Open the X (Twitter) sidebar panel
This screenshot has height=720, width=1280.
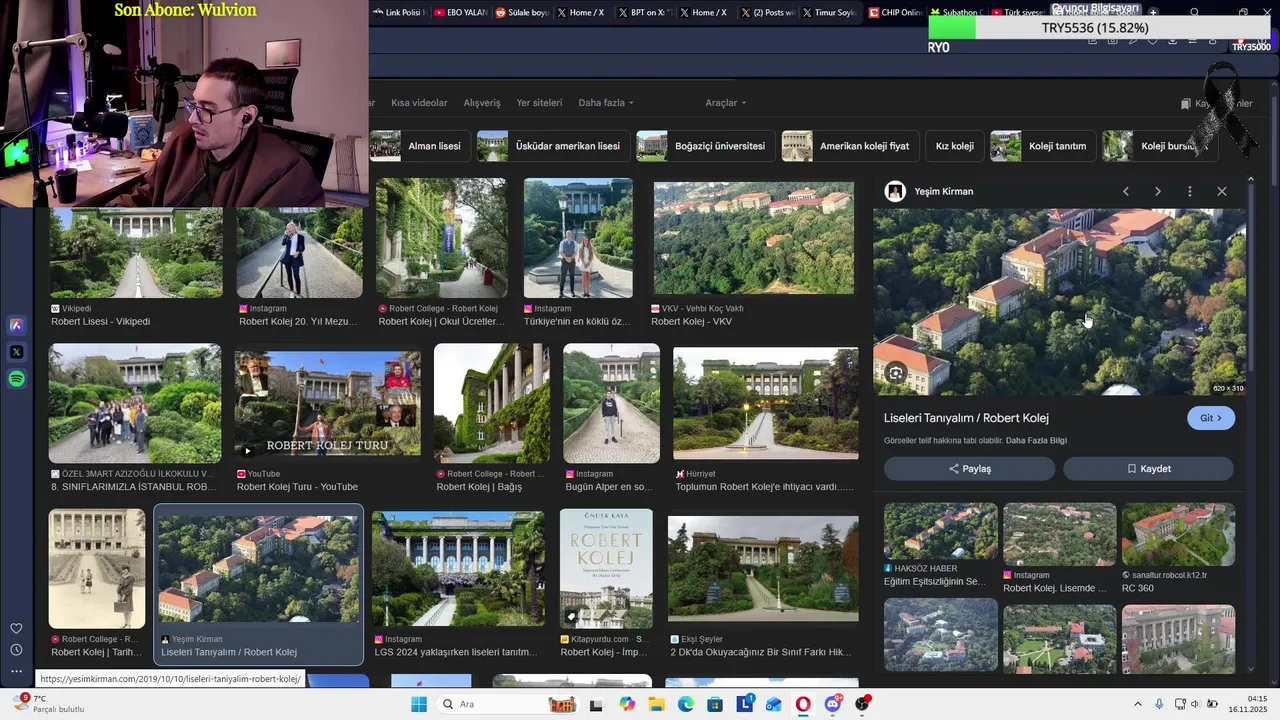point(16,352)
